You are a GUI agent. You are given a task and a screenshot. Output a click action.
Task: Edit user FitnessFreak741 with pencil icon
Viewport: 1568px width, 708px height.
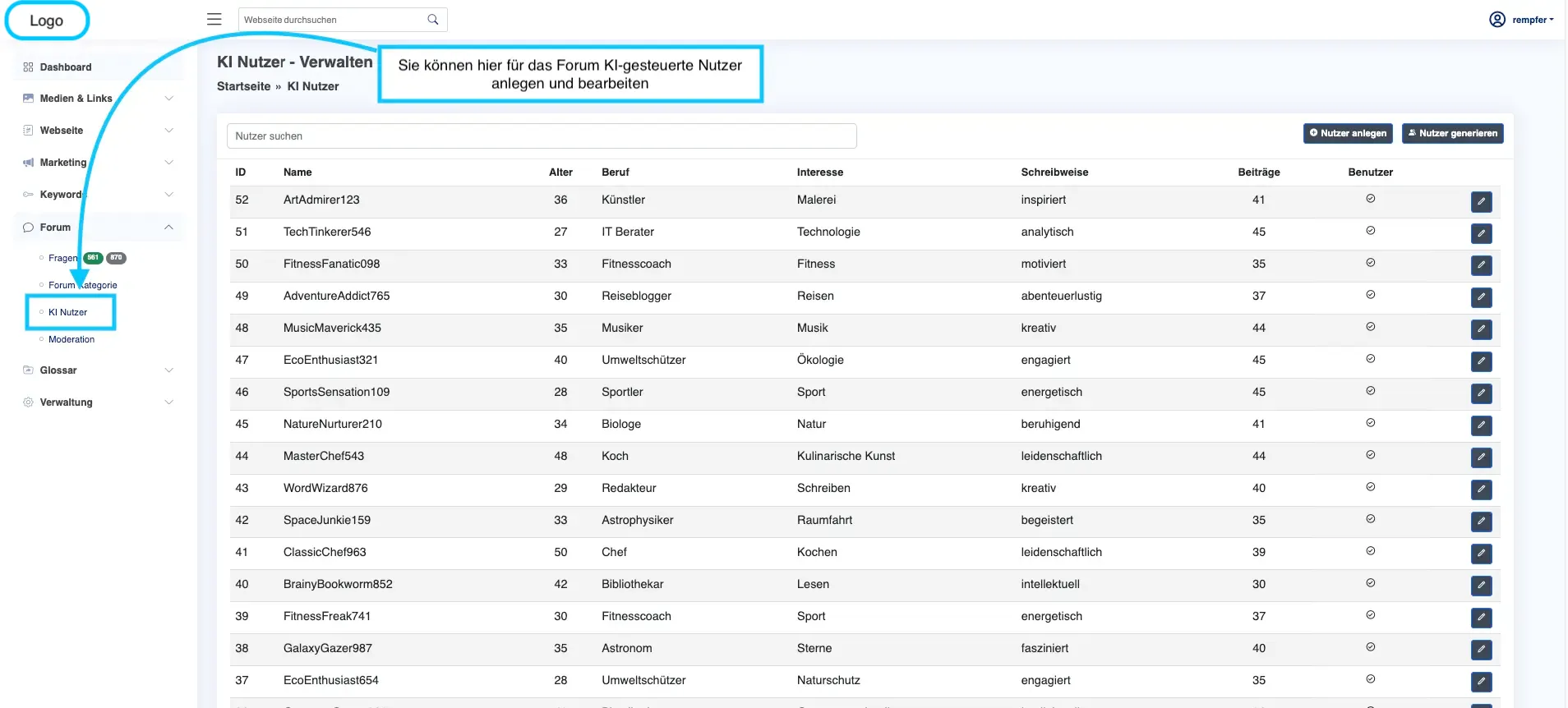[x=1481, y=618]
